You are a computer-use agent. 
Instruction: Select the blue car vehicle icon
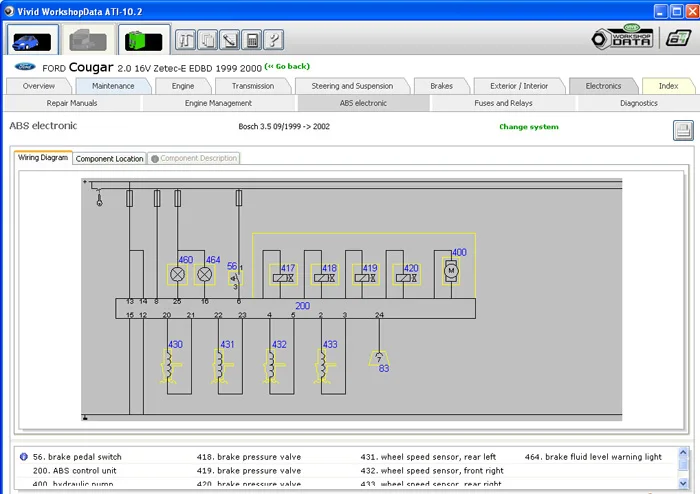coord(32,40)
